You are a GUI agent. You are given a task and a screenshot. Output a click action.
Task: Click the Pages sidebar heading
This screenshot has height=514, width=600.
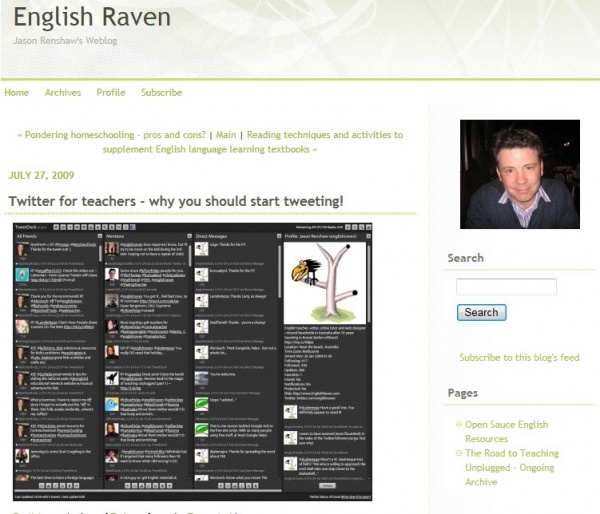click(x=463, y=393)
